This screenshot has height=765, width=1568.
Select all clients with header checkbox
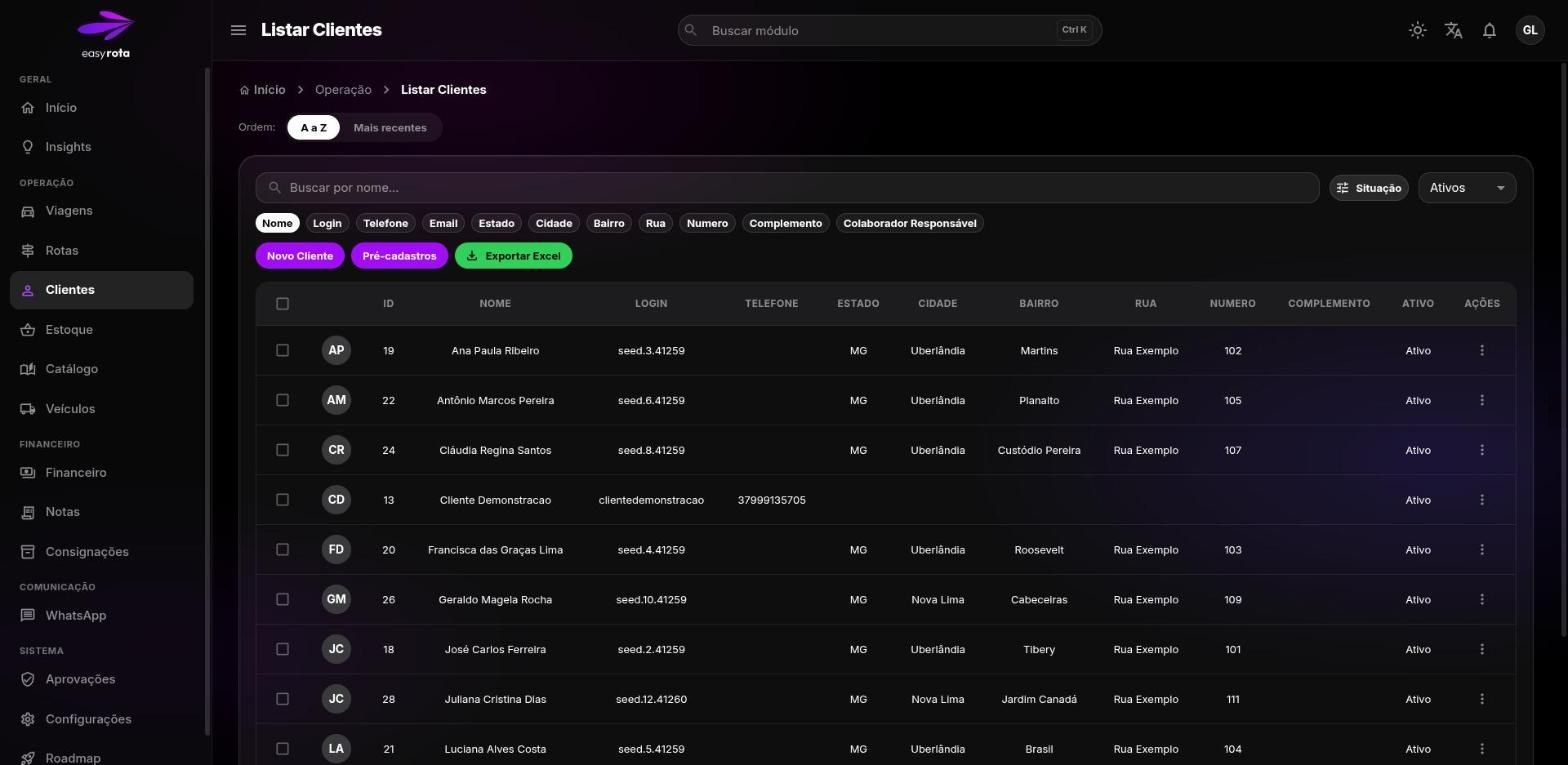click(x=282, y=303)
